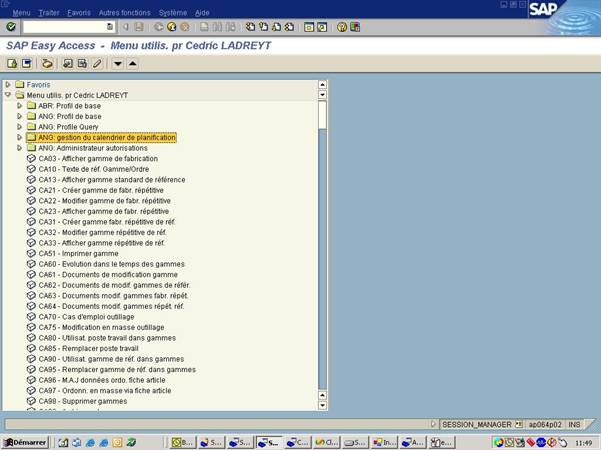Click the Next page navigation icon

(276, 27)
